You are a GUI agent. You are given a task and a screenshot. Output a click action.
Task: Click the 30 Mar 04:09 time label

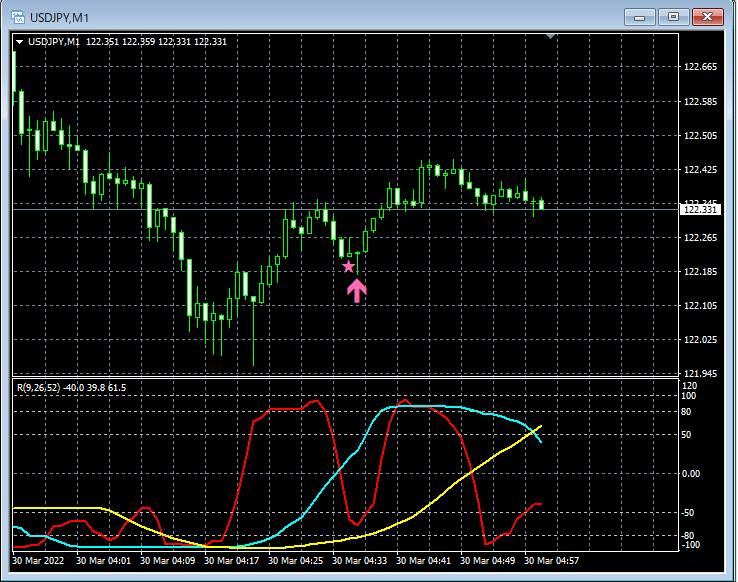click(167, 561)
